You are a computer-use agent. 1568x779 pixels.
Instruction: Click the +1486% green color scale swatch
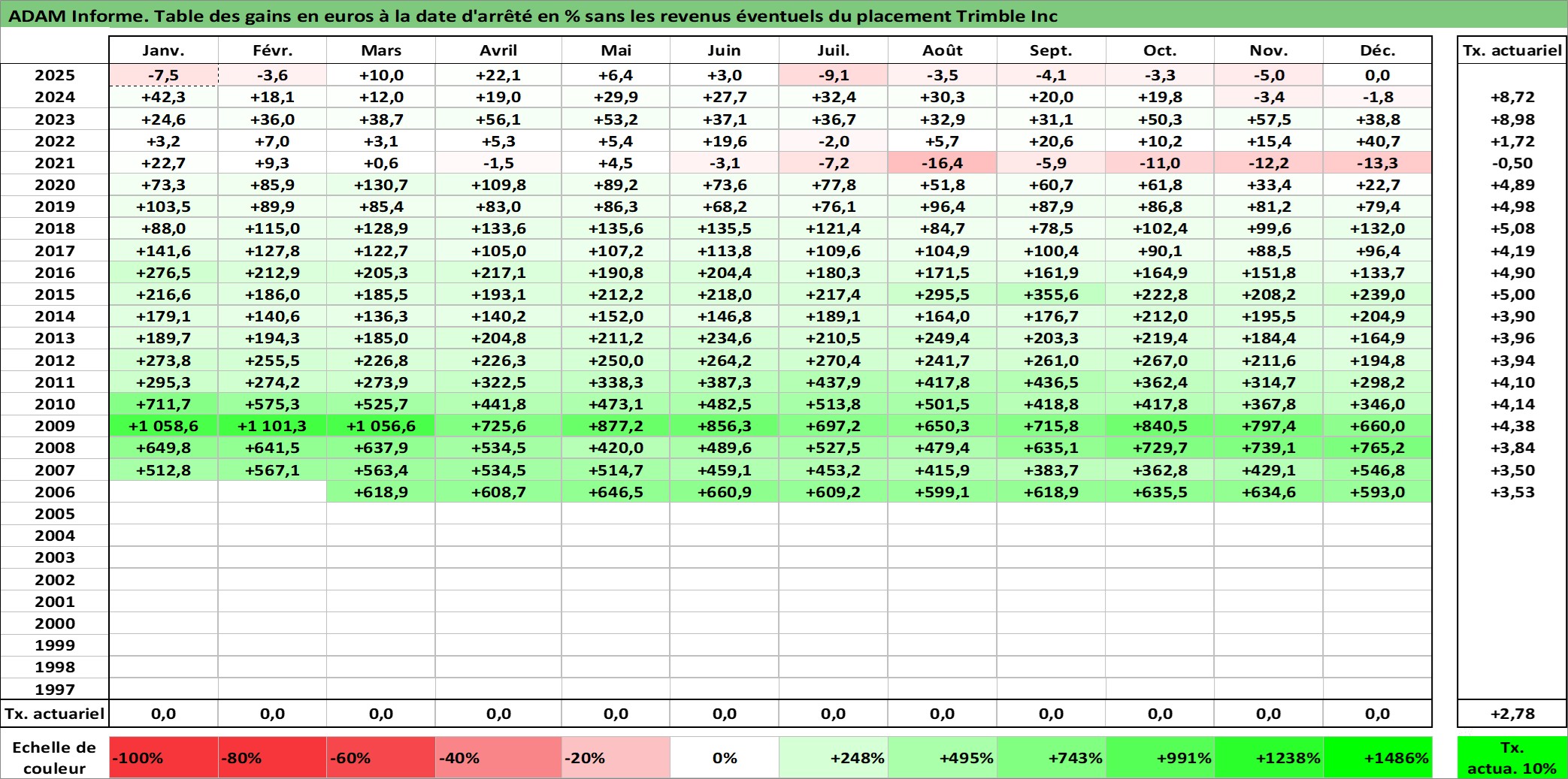1377,757
